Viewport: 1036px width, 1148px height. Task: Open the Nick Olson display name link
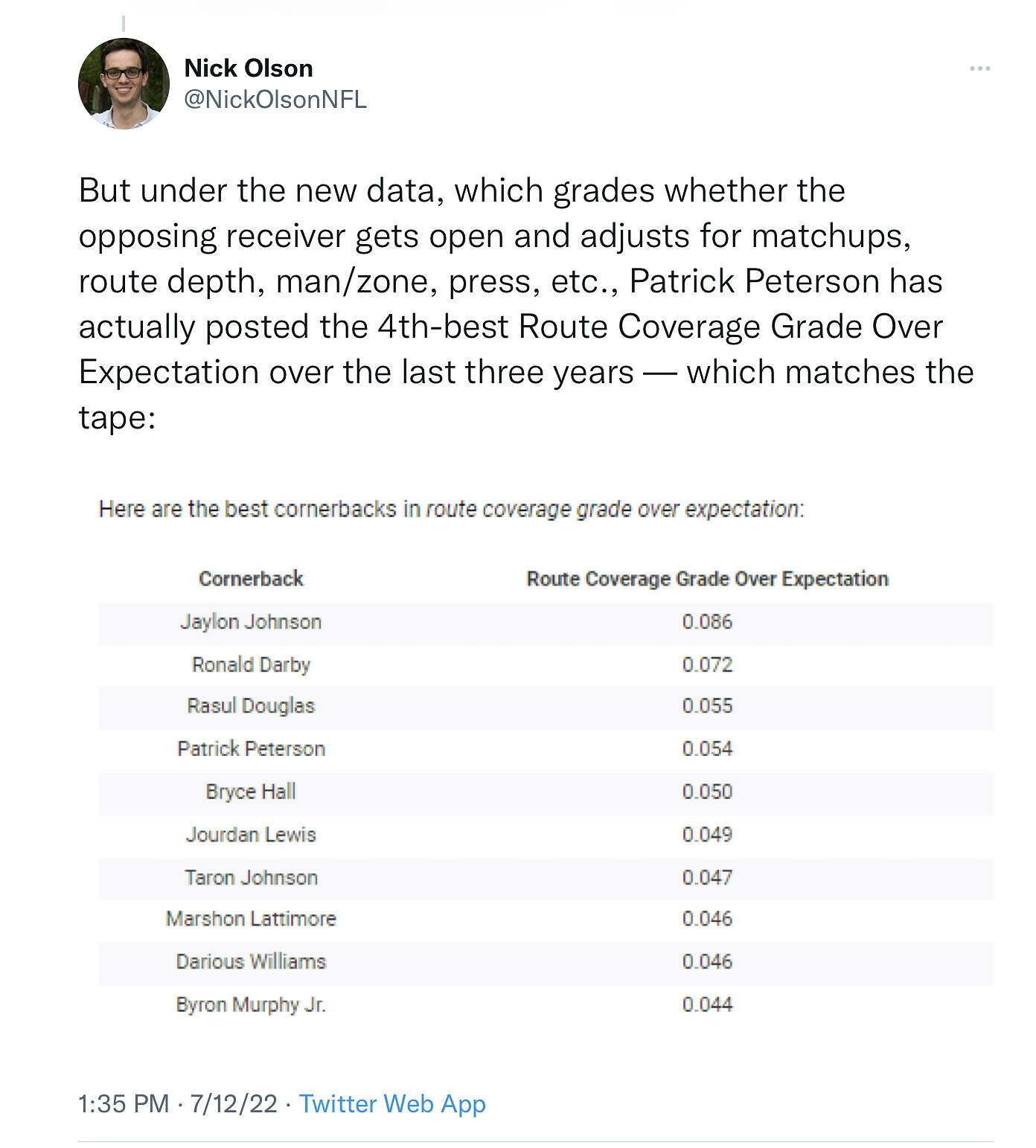pyautogui.click(x=249, y=68)
